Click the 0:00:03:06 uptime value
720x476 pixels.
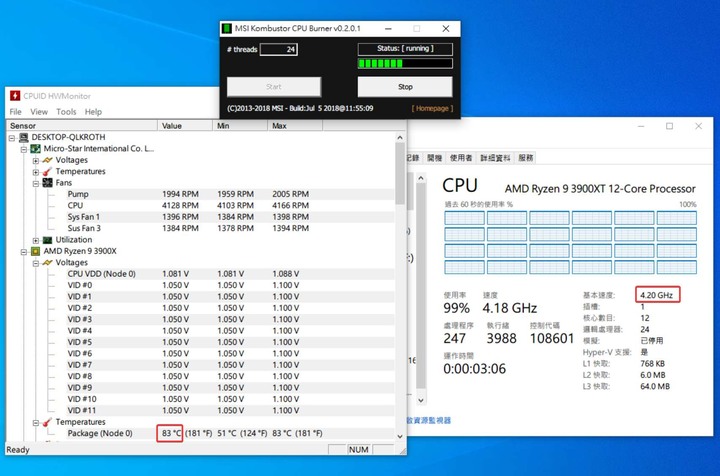pyautogui.click(x=474, y=369)
